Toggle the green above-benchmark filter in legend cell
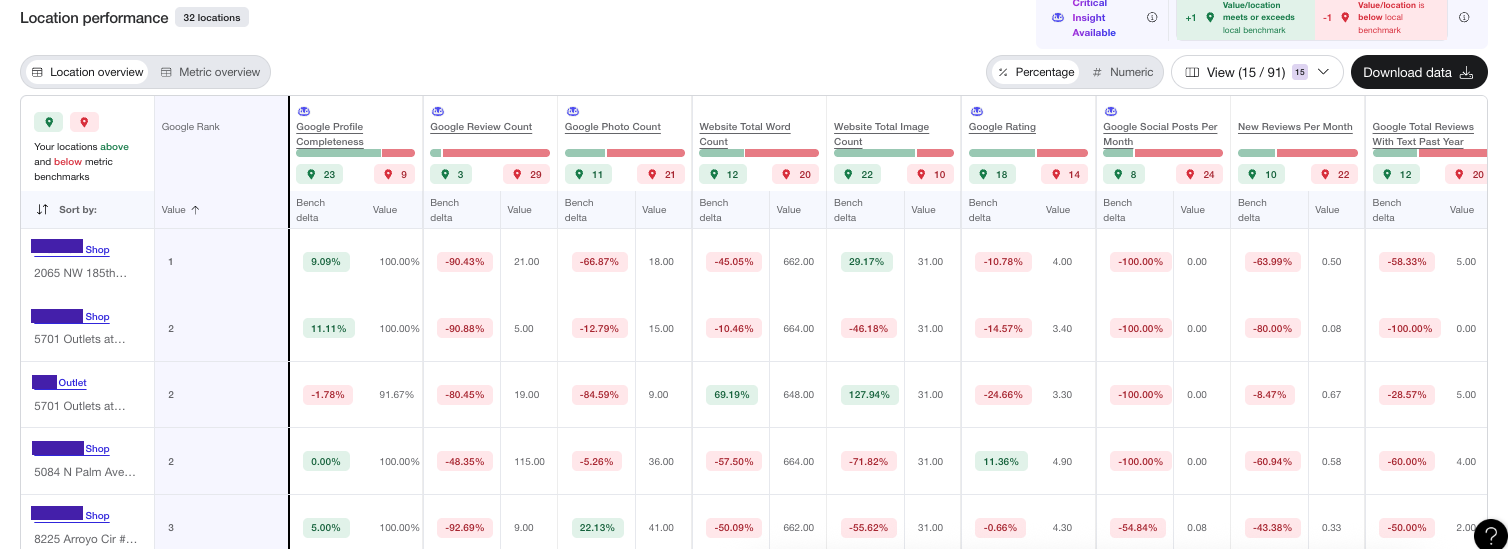Image resolution: width=1508 pixels, height=549 pixels. pos(48,122)
